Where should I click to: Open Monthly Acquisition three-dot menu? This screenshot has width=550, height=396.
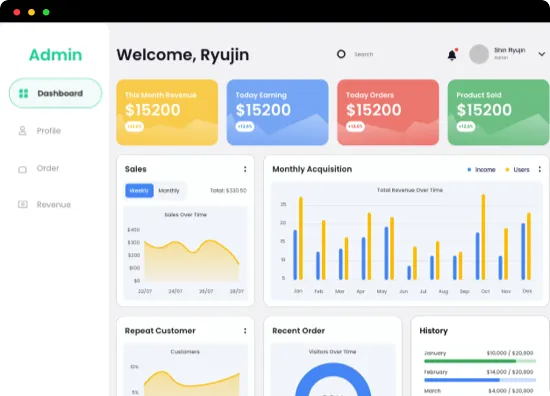pyautogui.click(x=540, y=169)
